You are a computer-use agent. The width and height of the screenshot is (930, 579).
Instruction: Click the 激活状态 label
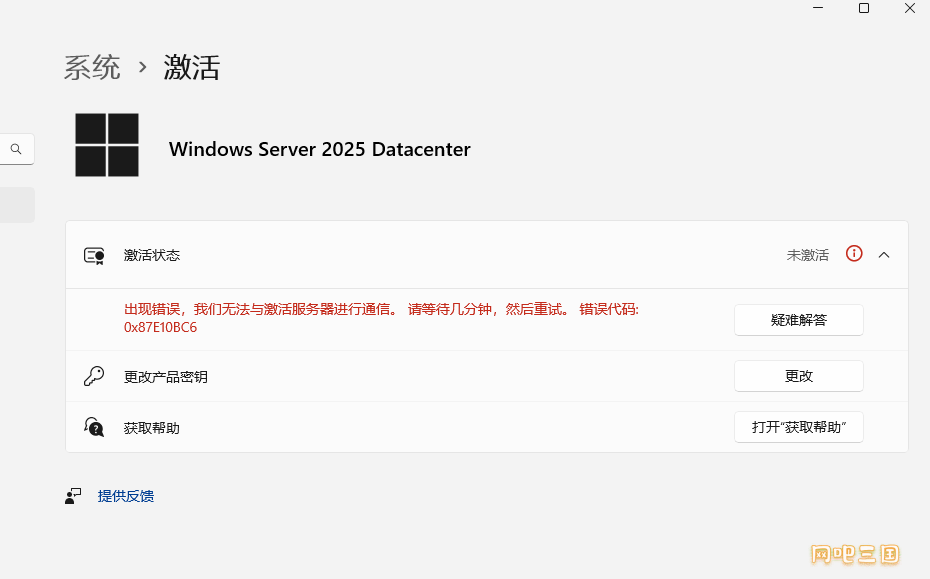tap(152, 255)
